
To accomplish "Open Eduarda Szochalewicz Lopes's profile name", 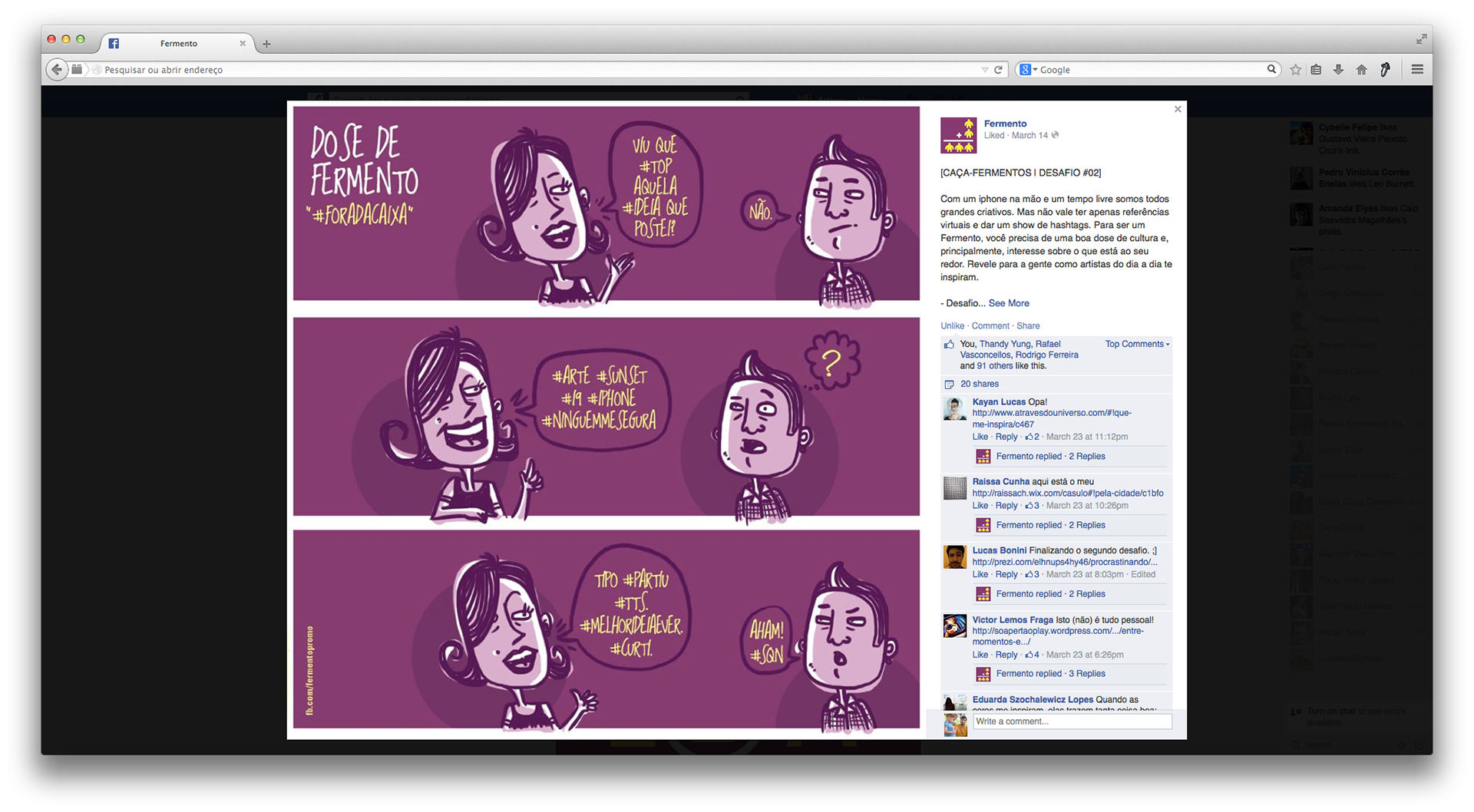I will coord(1033,699).
